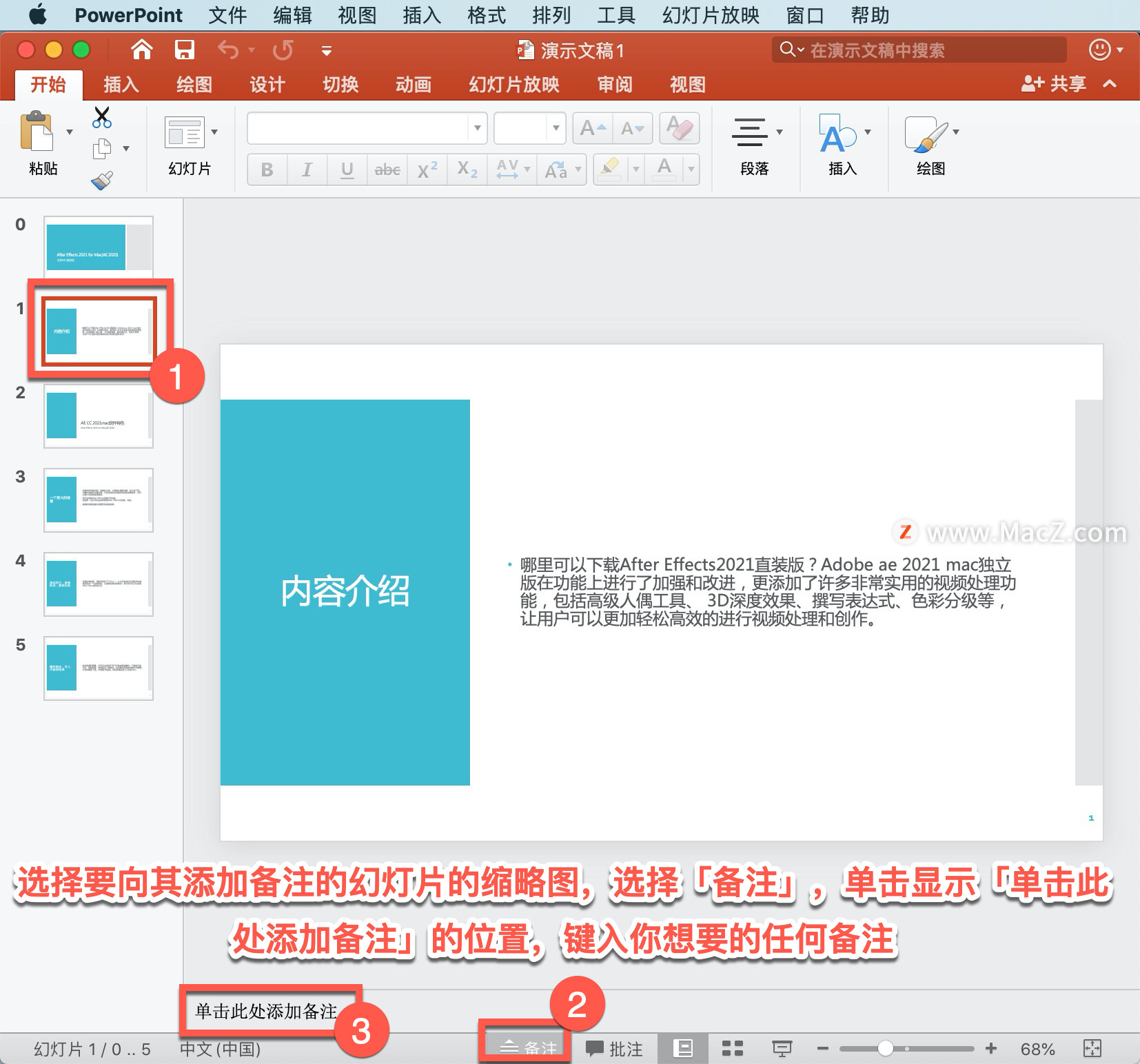Open the customize quick access toolbar arrow

[327, 50]
